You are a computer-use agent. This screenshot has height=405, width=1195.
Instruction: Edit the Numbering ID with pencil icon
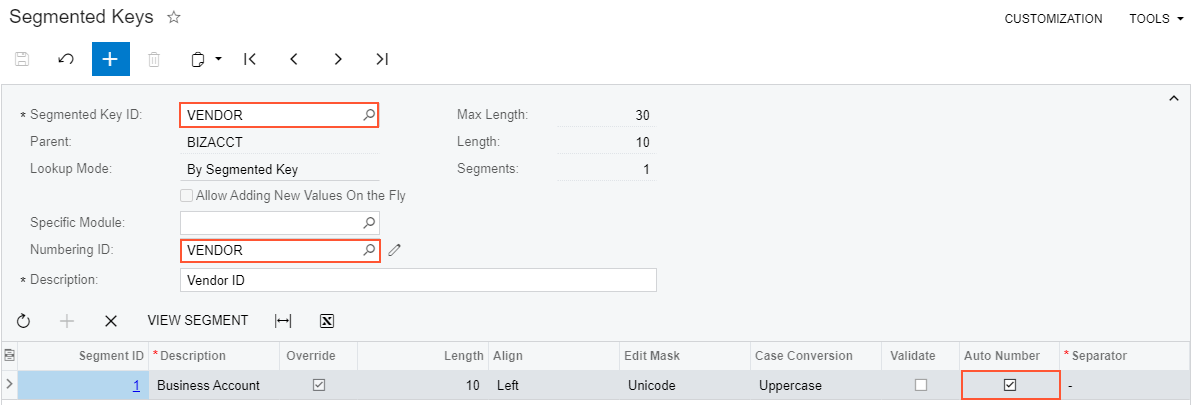coord(394,250)
